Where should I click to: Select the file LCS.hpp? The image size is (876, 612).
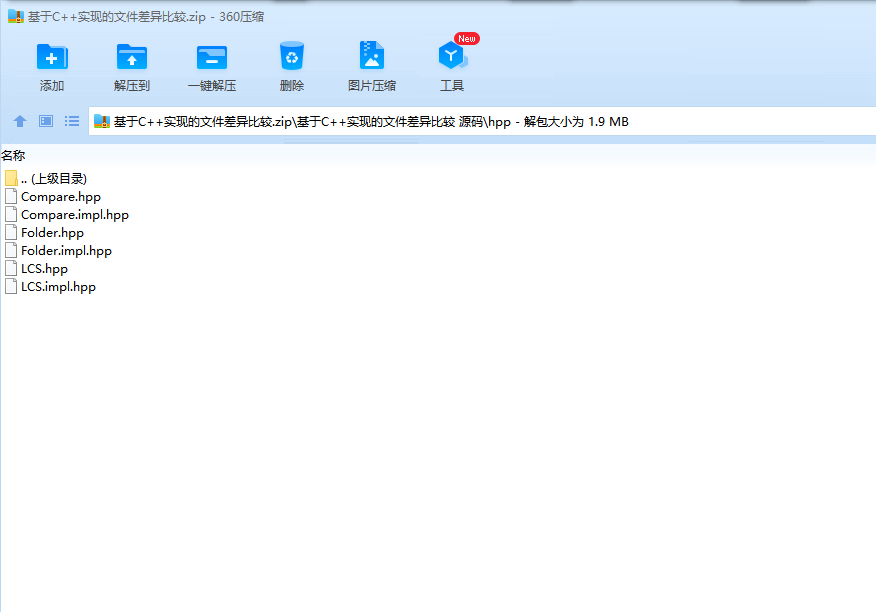(36, 268)
